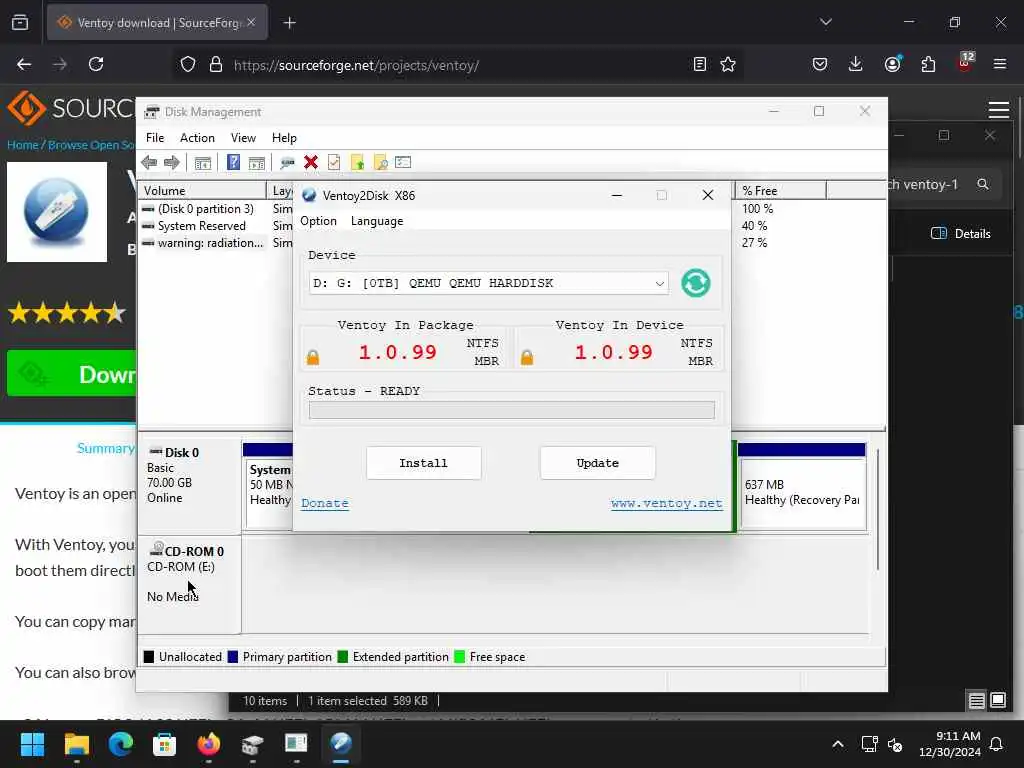Open the Firefox application menu
Image resolution: width=1024 pixels, height=768 pixels.
(x=999, y=64)
